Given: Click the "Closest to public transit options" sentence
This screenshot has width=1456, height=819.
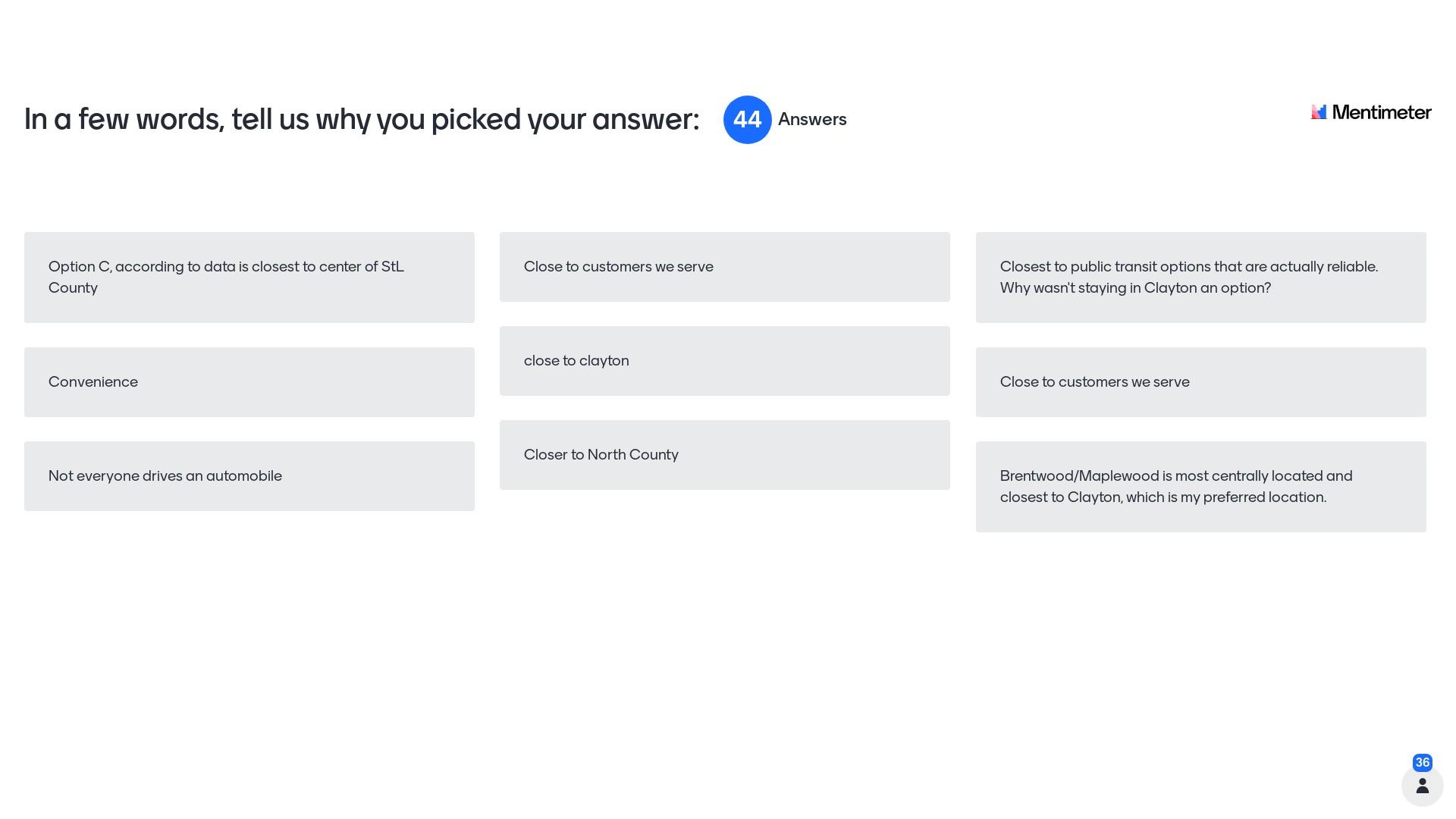Looking at the screenshot, I should [1188, 267].
